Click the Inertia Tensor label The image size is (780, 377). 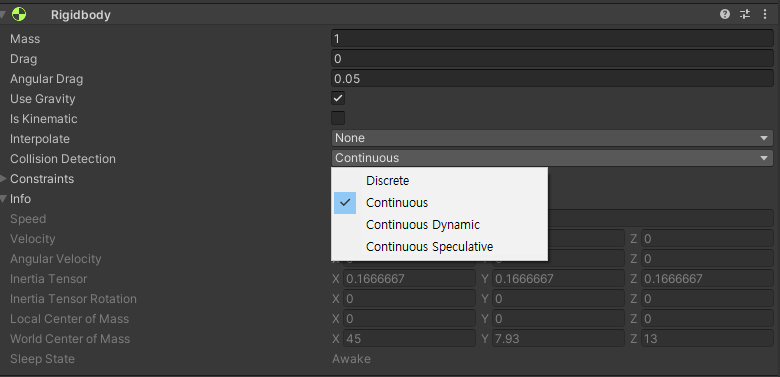pos(48,279)
